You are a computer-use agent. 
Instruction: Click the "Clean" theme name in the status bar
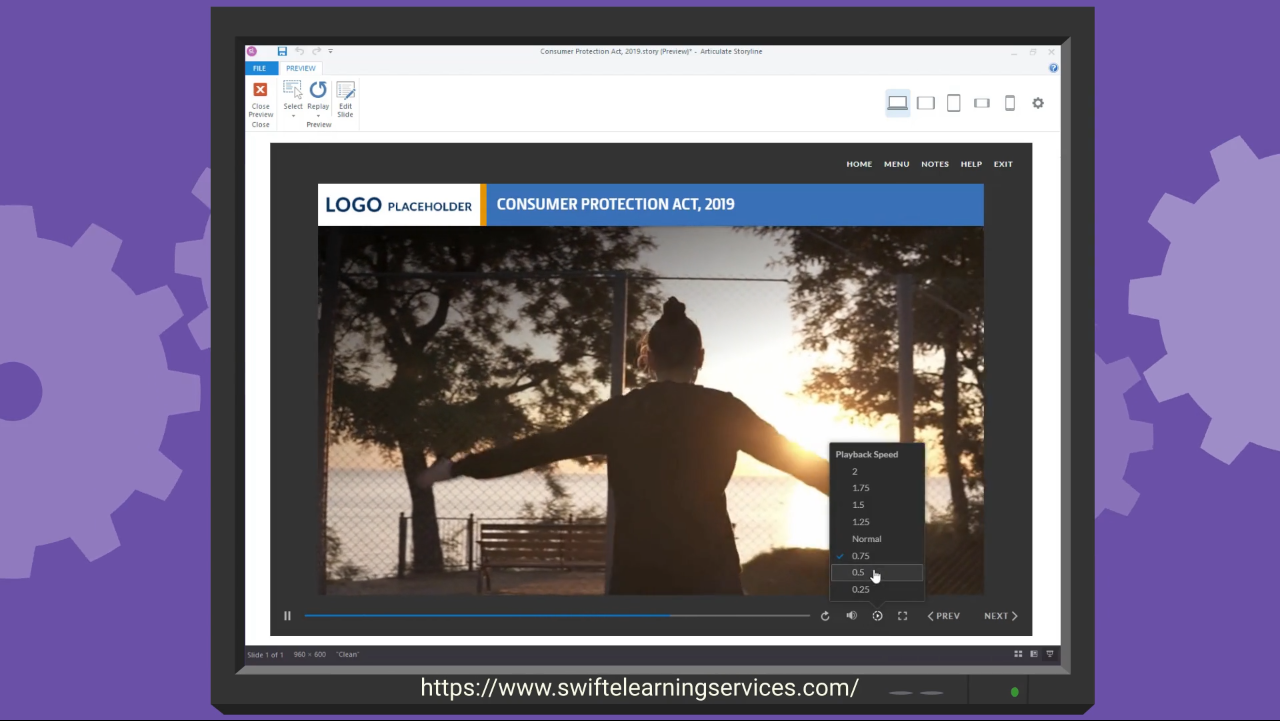coord(347,655)
